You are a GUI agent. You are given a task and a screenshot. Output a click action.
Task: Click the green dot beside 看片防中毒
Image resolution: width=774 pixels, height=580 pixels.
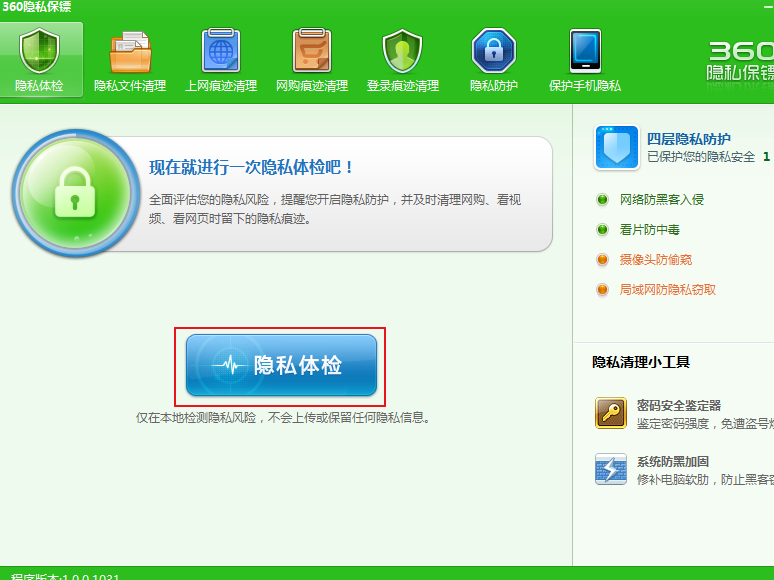pos(602,230)
